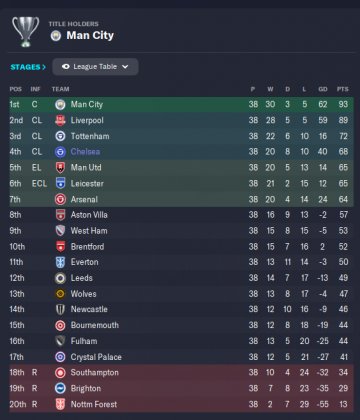Open the Man City title holders link
Screen dimensions: 360x420
pyautogui.click(x=90, y=35)
